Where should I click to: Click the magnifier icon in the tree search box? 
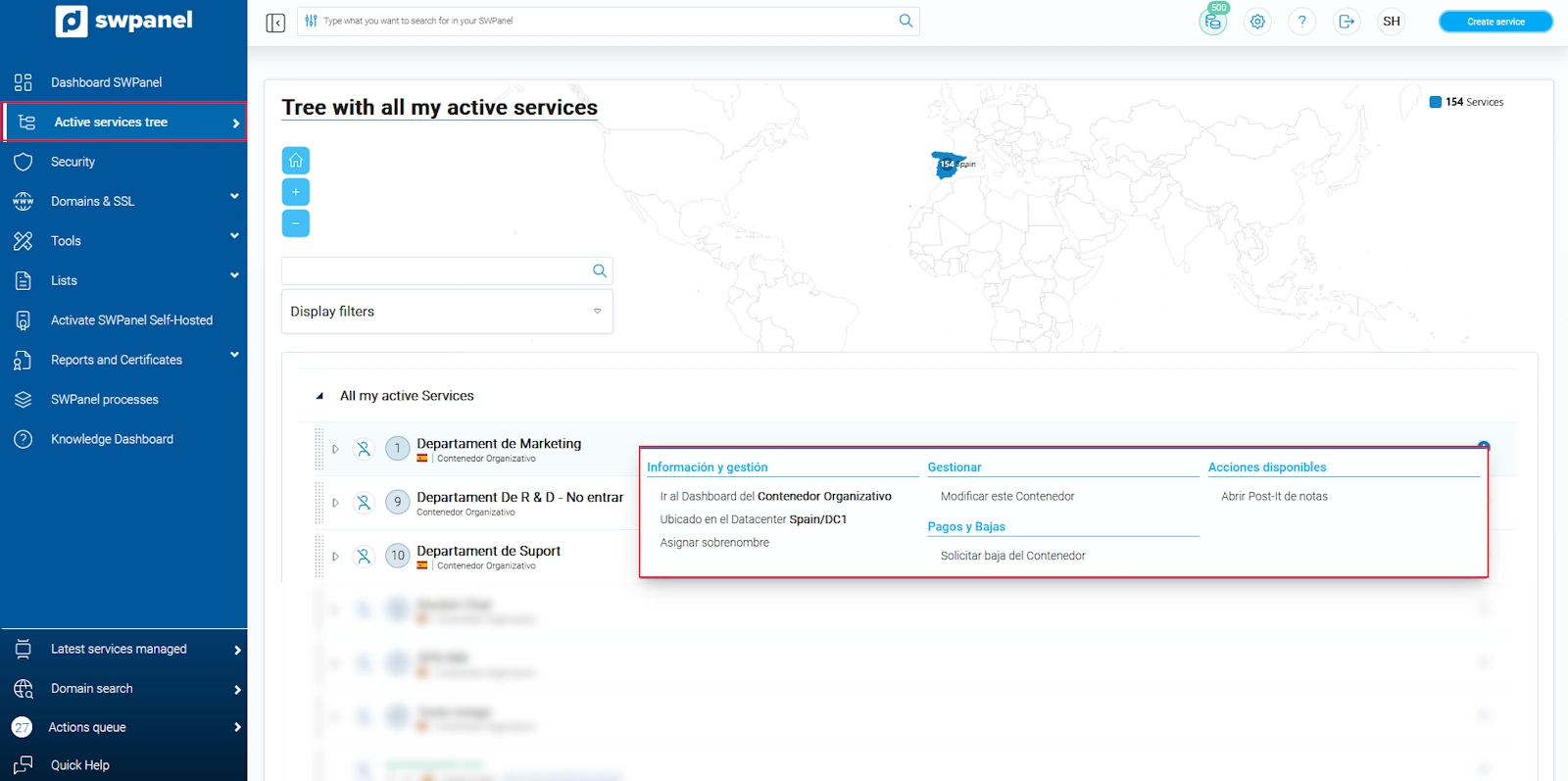pos(599,271)
